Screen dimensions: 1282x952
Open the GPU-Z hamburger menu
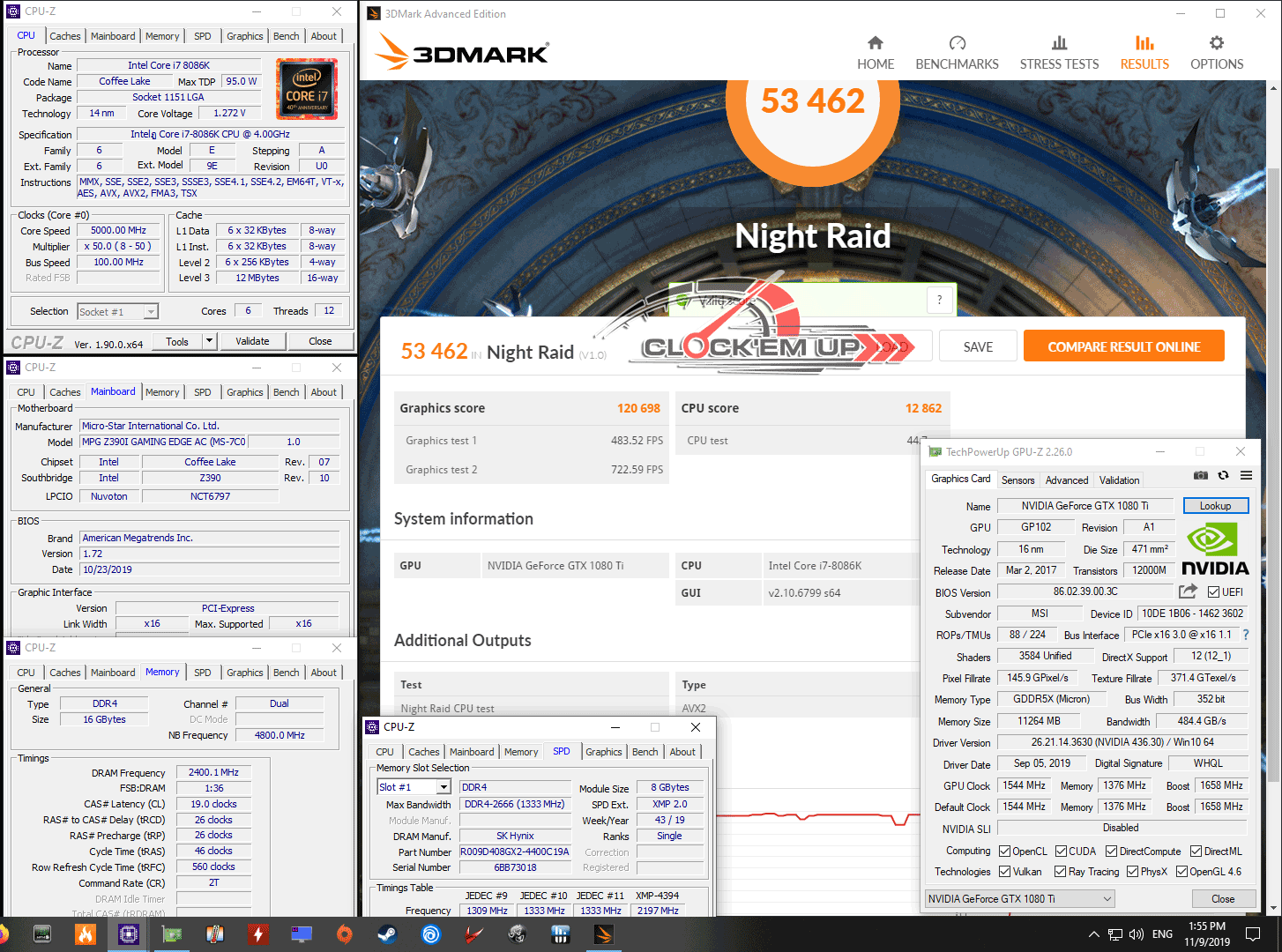tap(1246, 475)
